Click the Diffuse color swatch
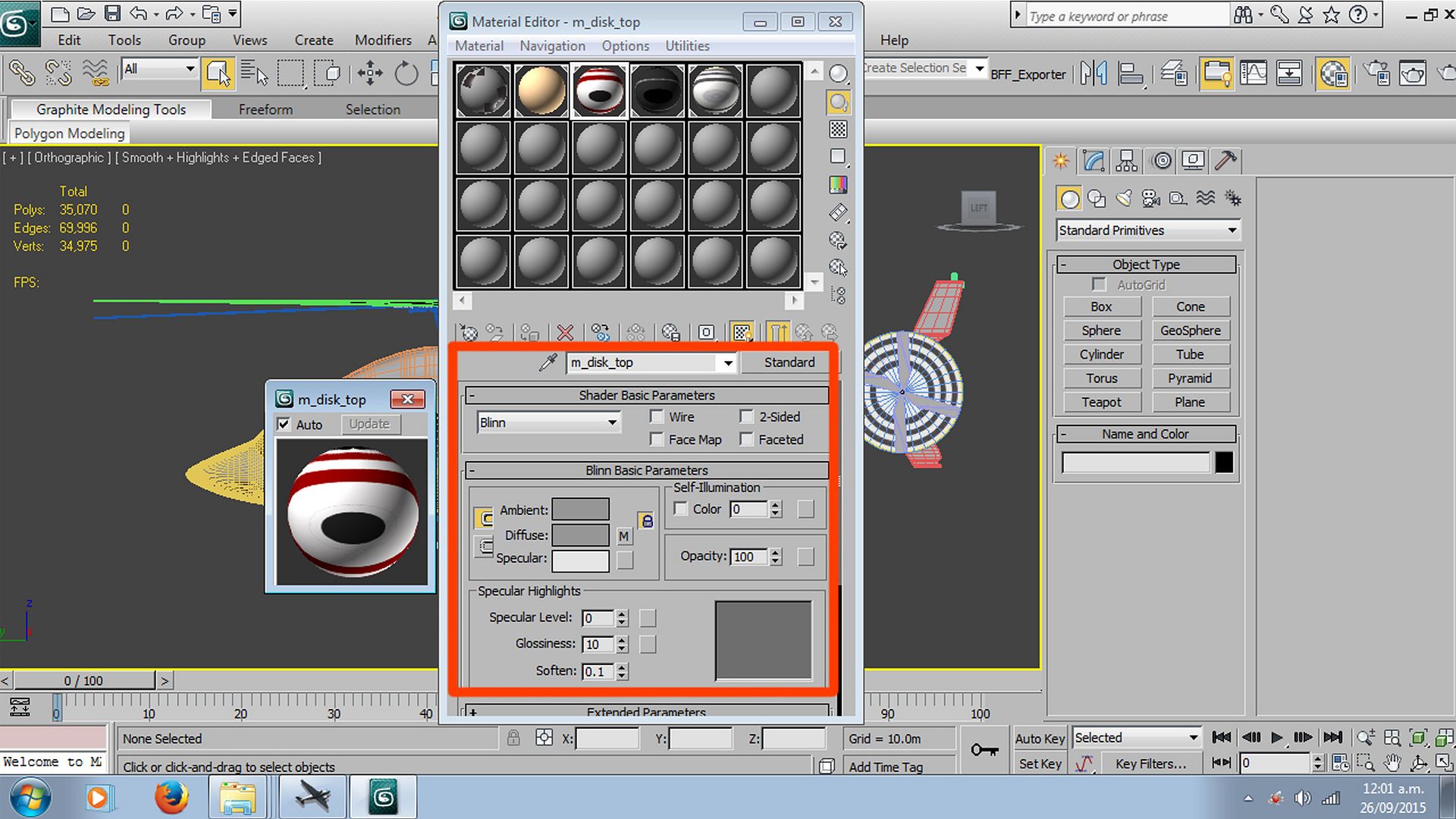The image size is (1456, 819). tap(580, 535)
